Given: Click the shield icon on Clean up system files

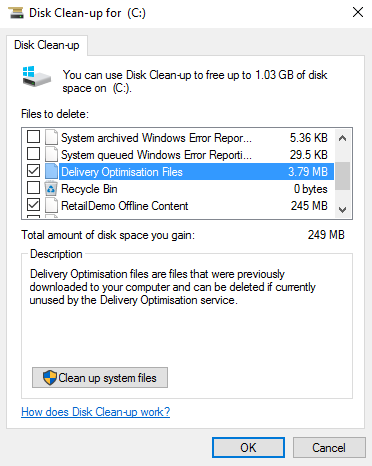Looking at the screenshot, I should (50, 378).
